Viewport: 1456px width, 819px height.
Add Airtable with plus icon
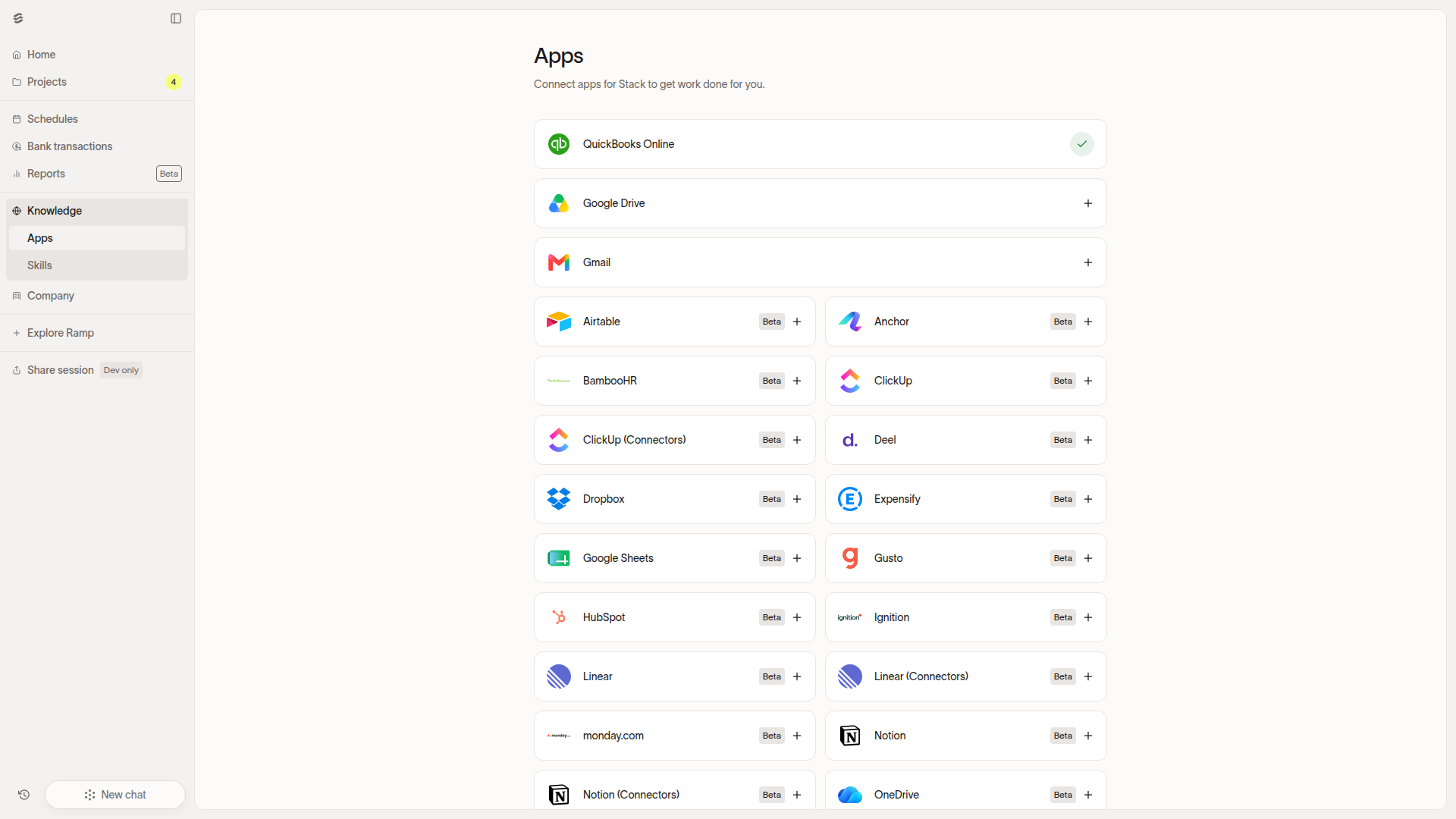(x=797, y=322)
